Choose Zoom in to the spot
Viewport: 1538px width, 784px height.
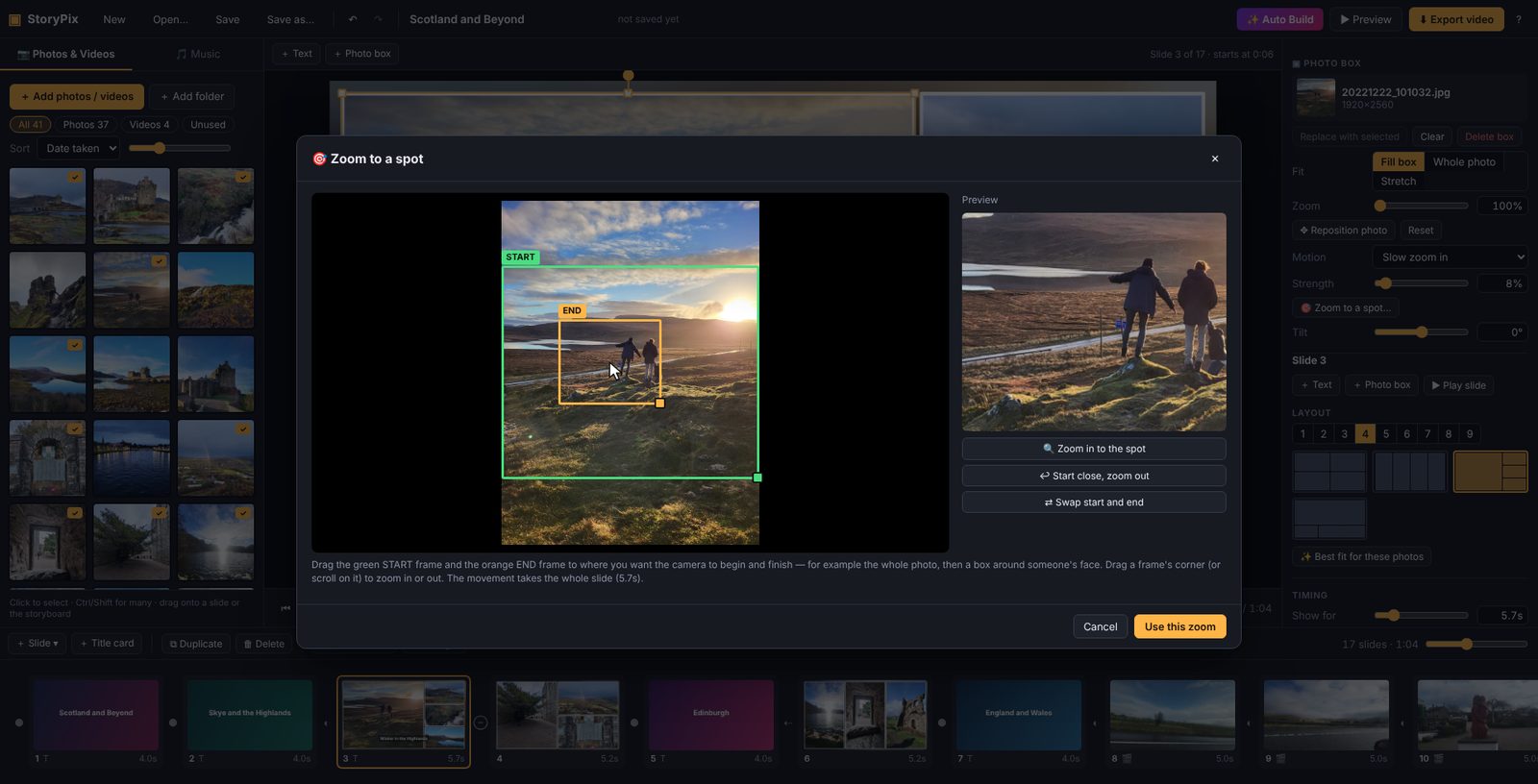tap(1094, 449)
